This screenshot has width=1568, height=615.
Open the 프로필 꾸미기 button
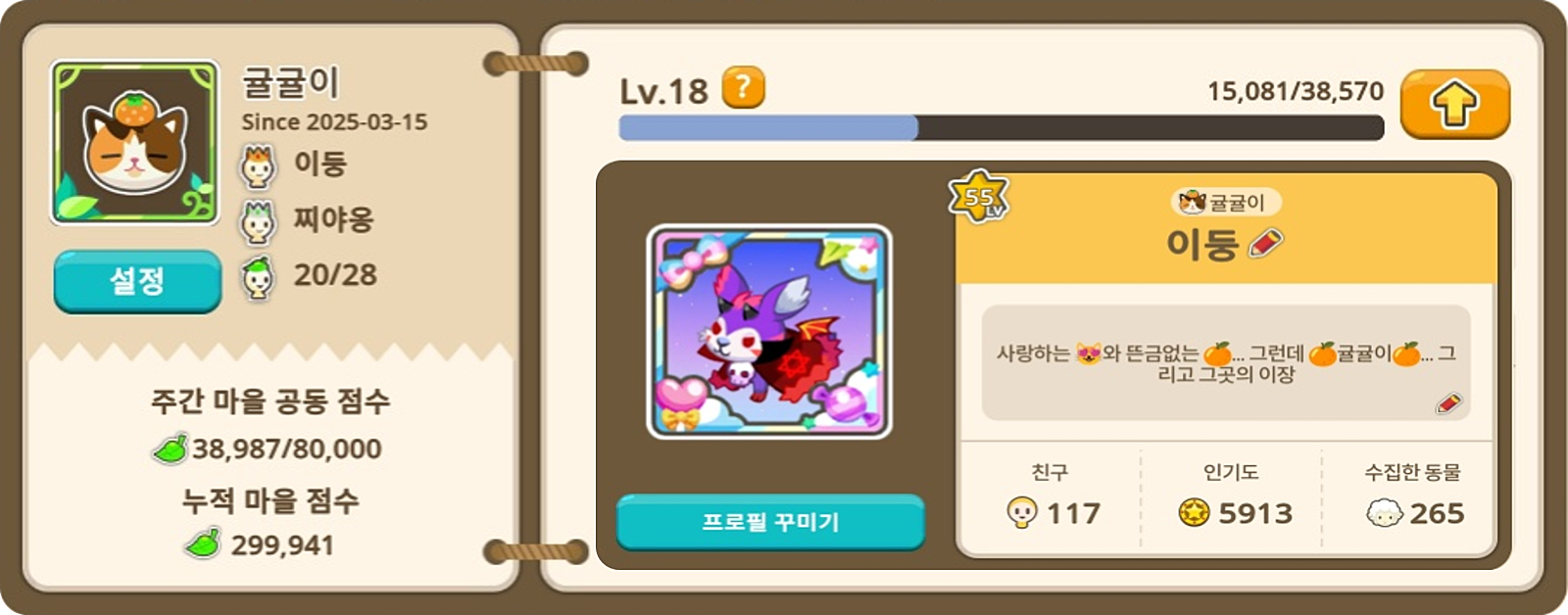[x=770, y=522]
